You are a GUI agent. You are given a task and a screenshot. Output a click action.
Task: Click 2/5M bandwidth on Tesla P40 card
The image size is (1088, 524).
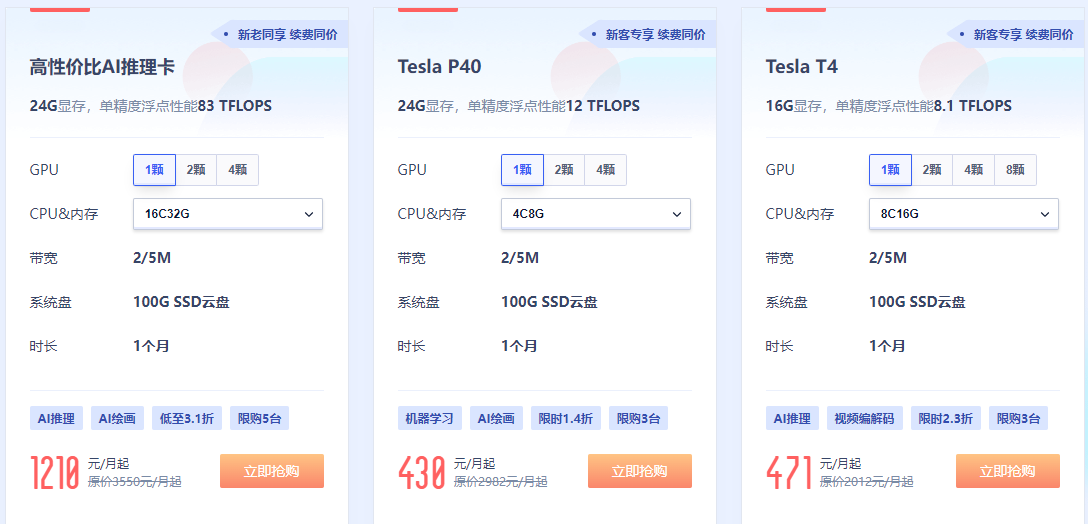[520, 258]
